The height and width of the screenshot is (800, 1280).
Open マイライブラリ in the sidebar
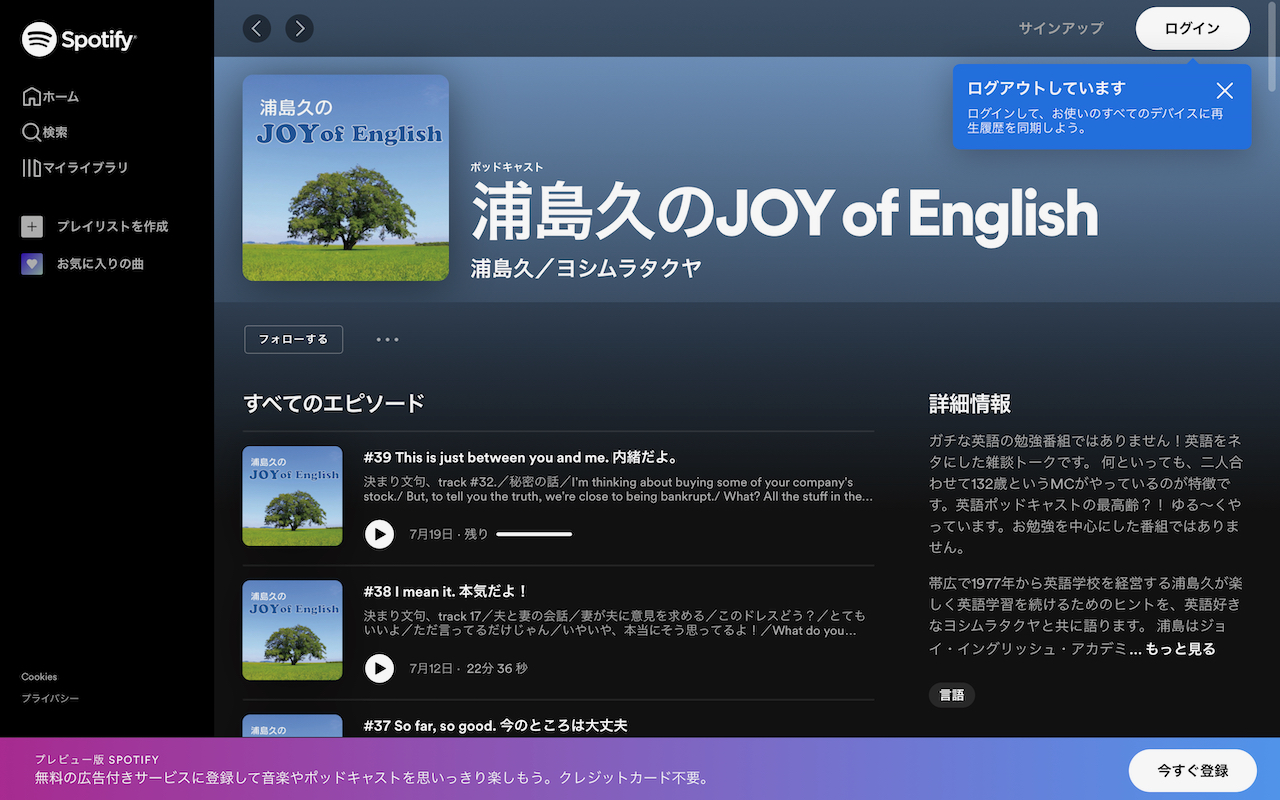click(x=75, y=167)
